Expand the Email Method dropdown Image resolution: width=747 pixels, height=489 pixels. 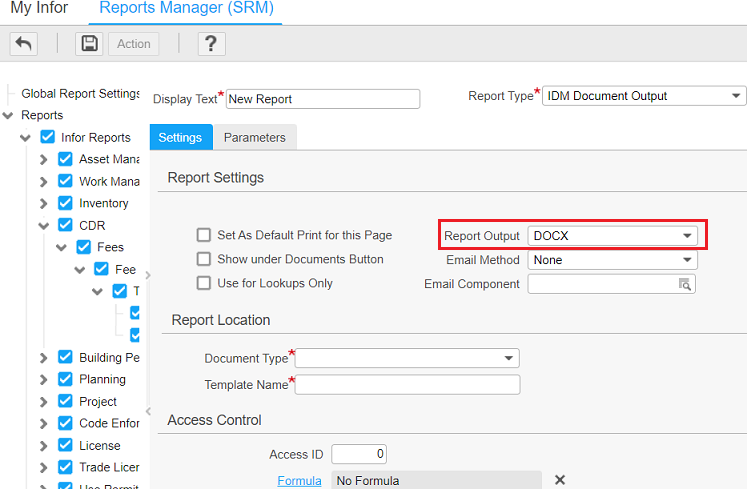[x=687, y=260]
